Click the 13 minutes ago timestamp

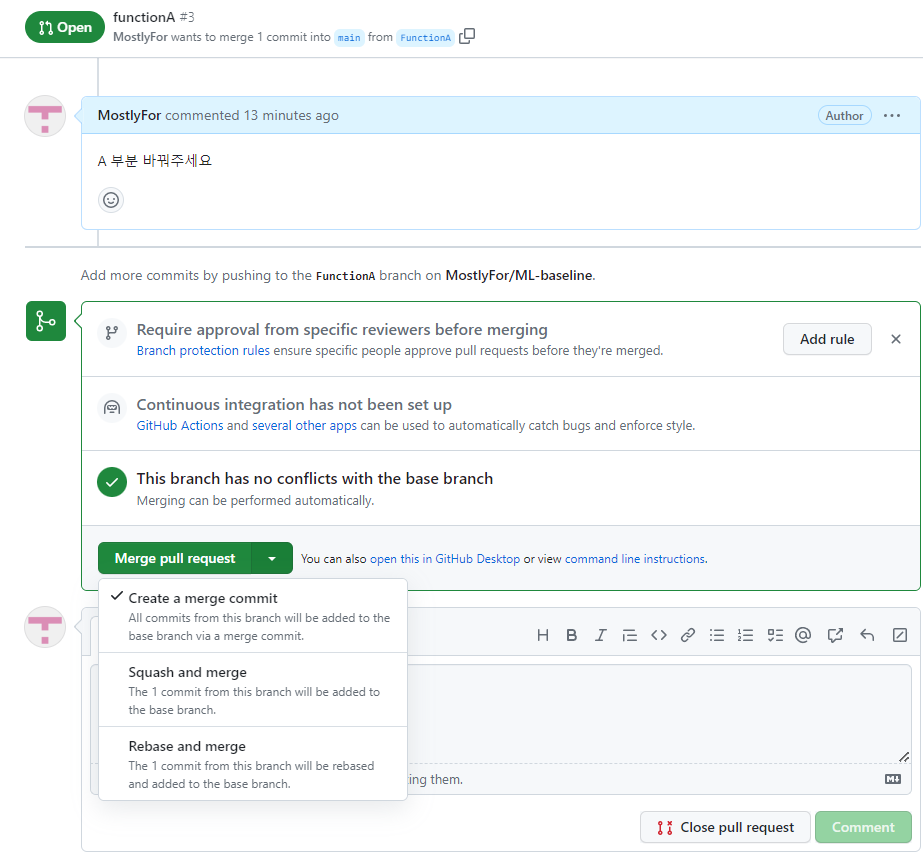291,115
